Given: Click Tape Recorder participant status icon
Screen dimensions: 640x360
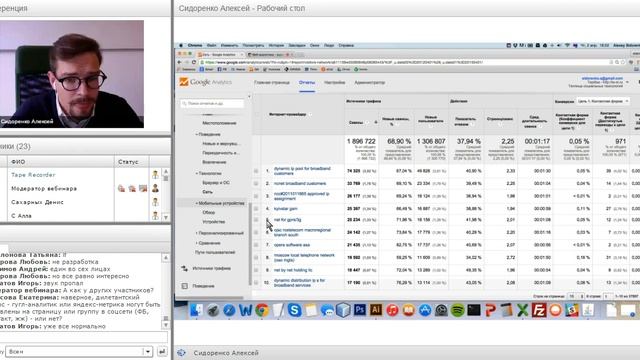Looking at the screenshot, I should [155, 175].
